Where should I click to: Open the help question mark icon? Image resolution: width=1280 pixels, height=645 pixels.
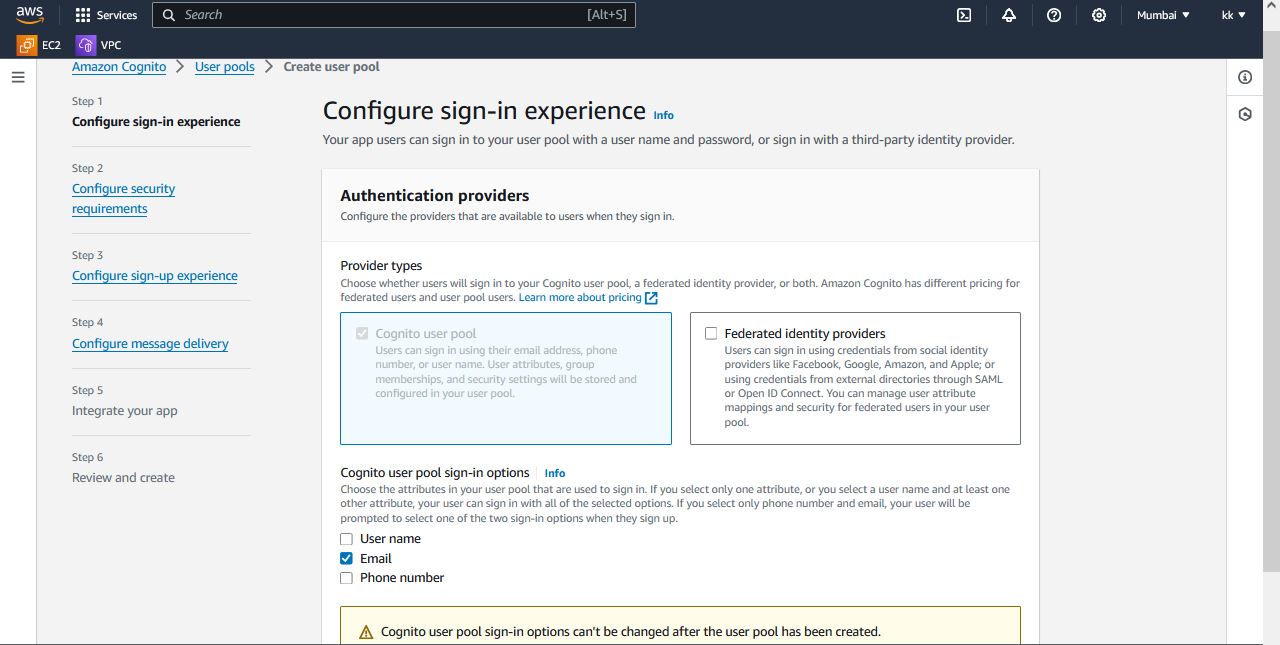tap(1054, 15)
